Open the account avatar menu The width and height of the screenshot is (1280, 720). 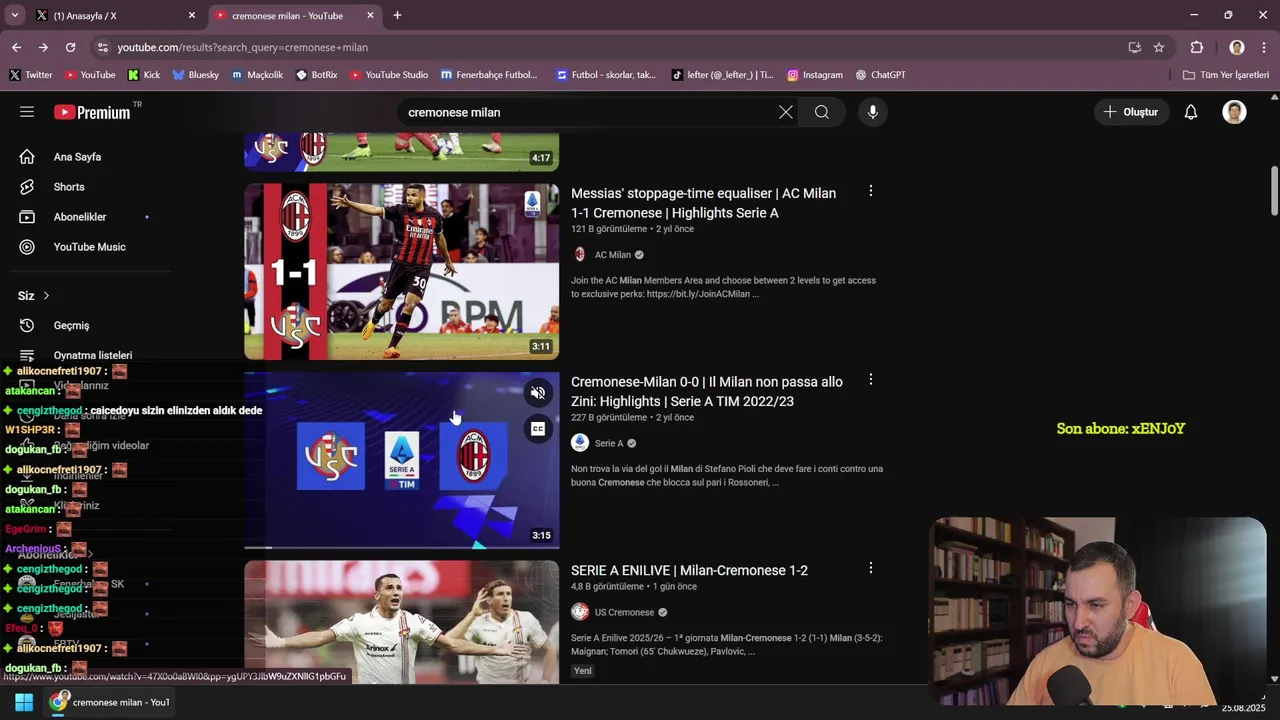[x=1235, y=112]
